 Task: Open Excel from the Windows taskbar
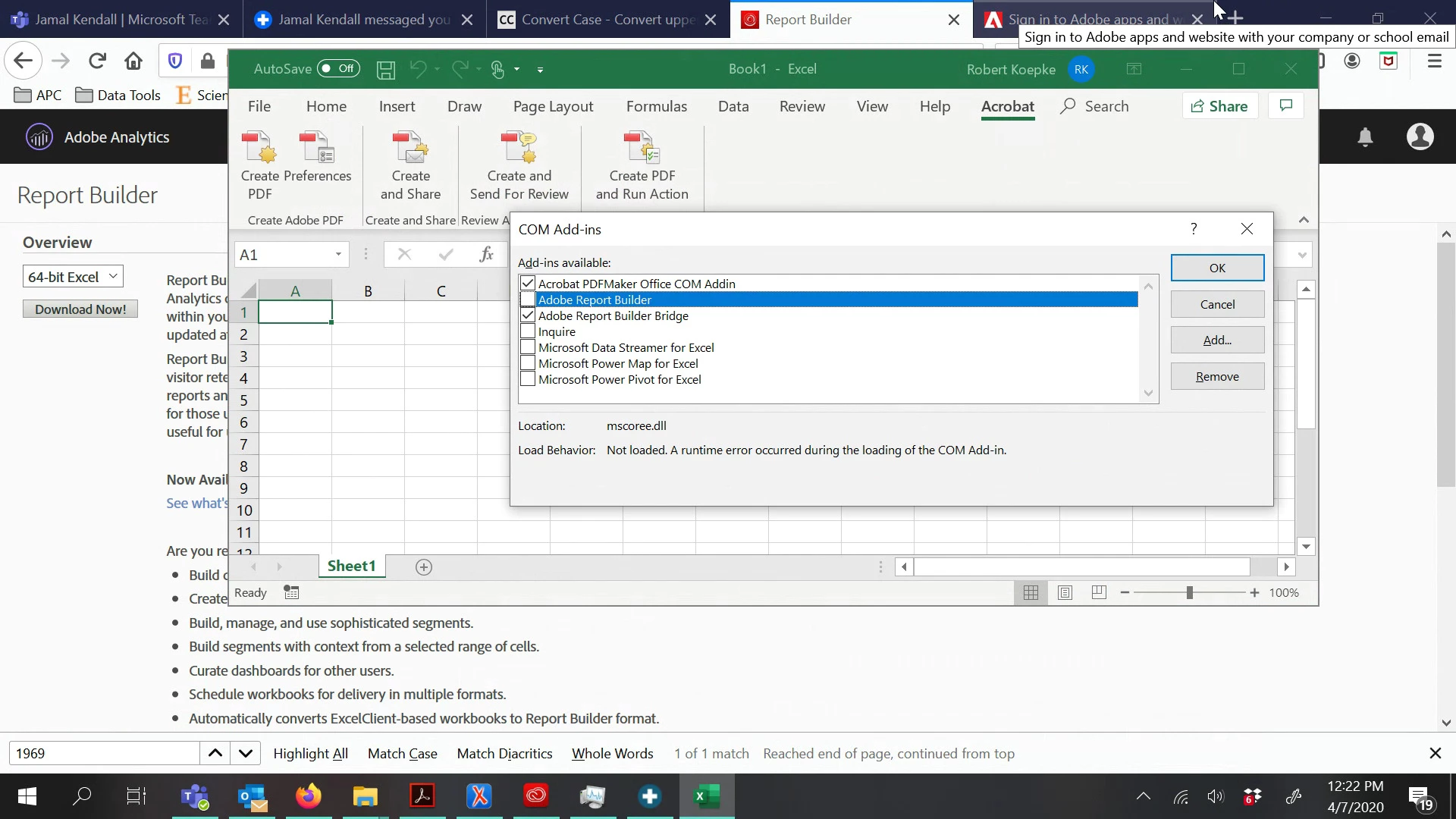[706, 796]
